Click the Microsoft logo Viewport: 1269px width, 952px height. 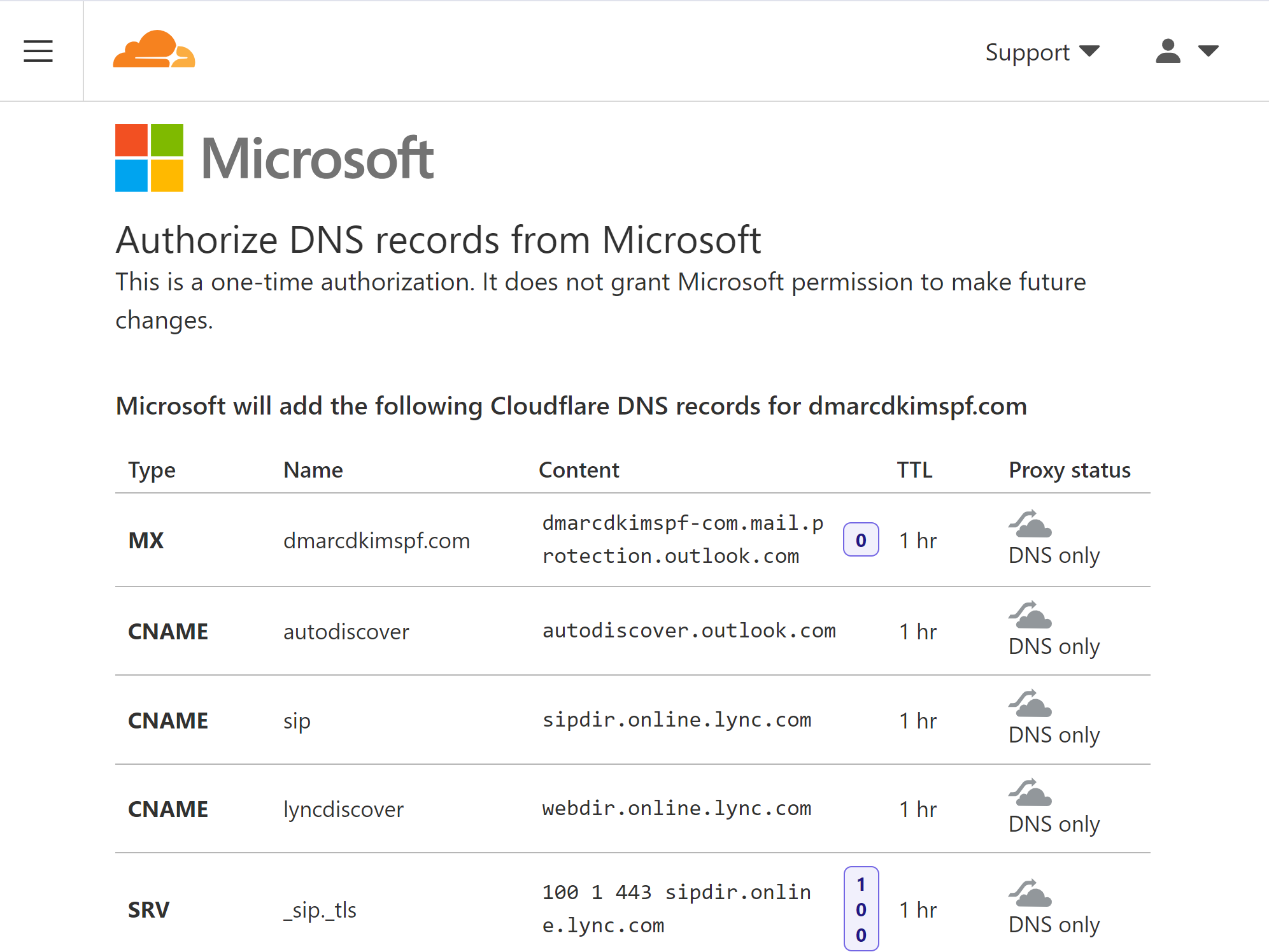(274, 158)
